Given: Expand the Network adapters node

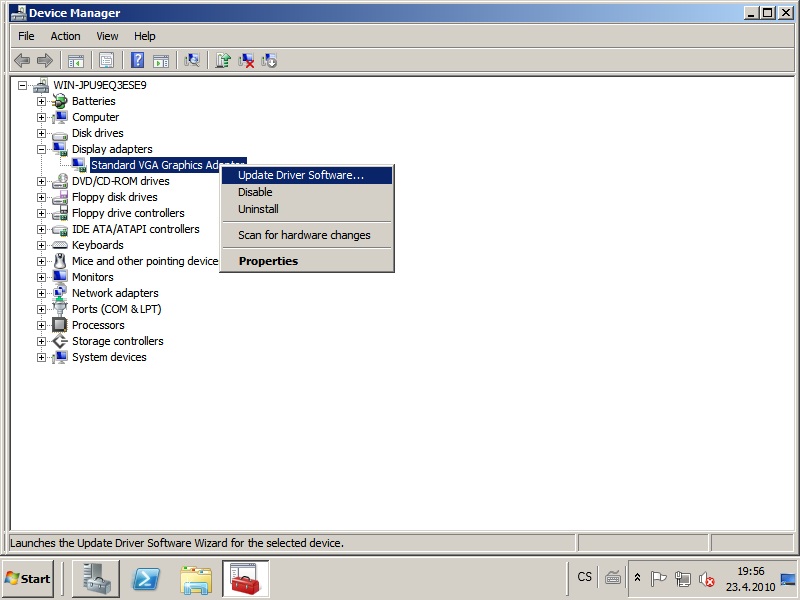Looking at the screenshot, I should 42,293.
